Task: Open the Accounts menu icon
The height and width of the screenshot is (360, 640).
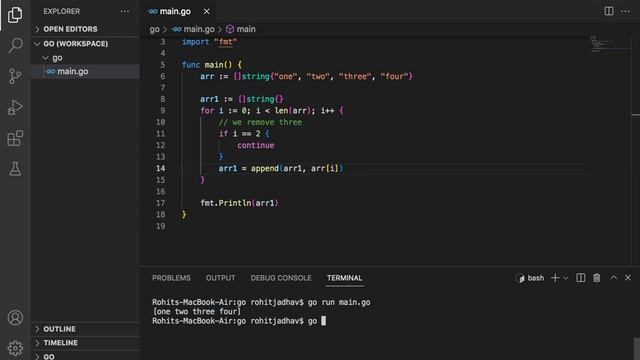Action: coord(15,318)
